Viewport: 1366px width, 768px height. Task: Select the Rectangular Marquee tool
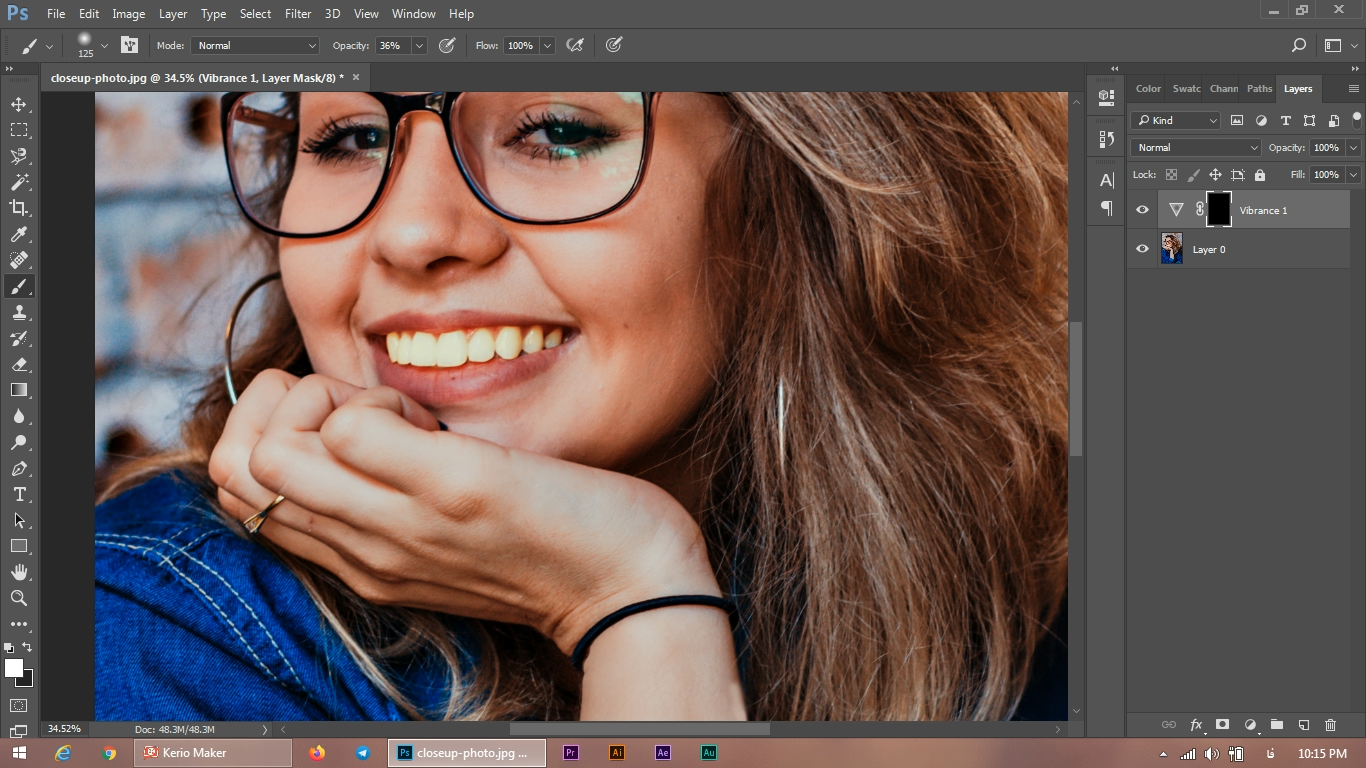coord(19,130)
